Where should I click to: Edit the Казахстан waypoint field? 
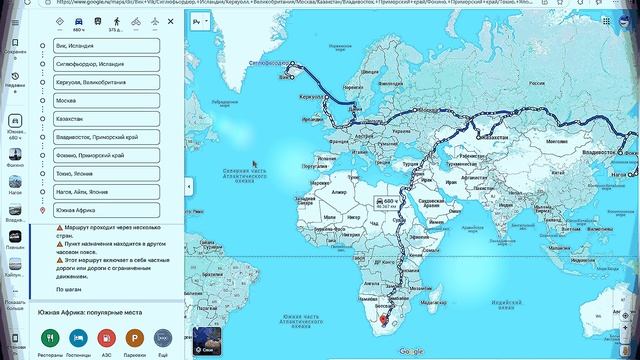point(106,119)
